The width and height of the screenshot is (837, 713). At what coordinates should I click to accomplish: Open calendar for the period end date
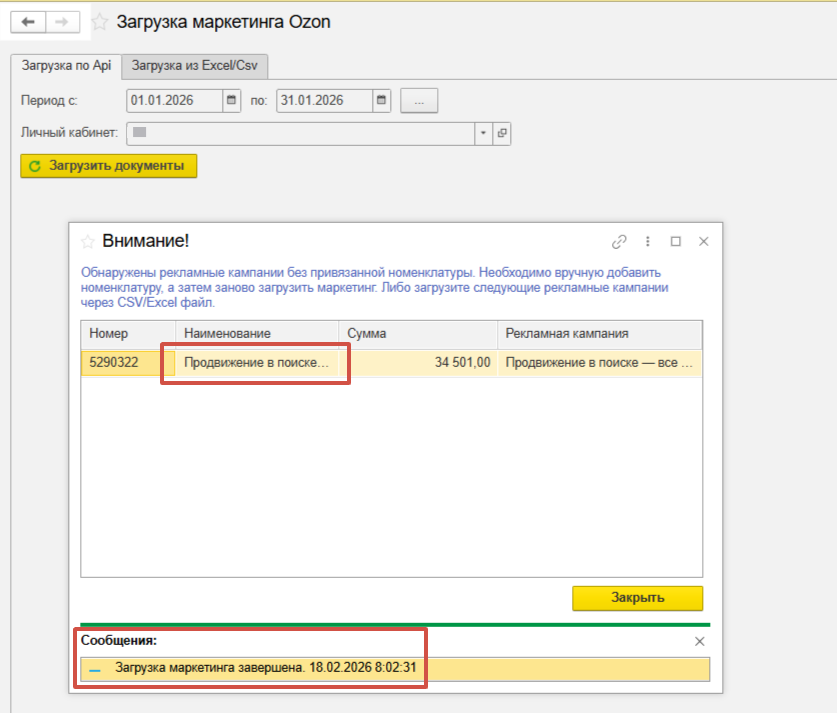(381, 101)
